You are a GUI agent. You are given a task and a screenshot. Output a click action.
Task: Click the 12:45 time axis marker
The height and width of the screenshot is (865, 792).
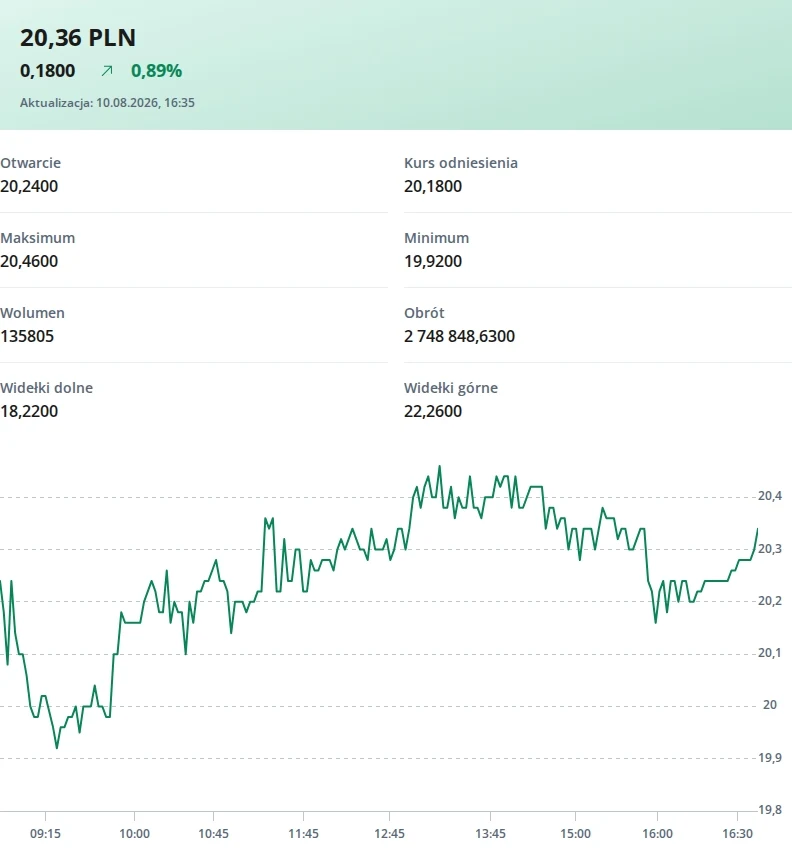pyautogui.click(x=389, y=834)
